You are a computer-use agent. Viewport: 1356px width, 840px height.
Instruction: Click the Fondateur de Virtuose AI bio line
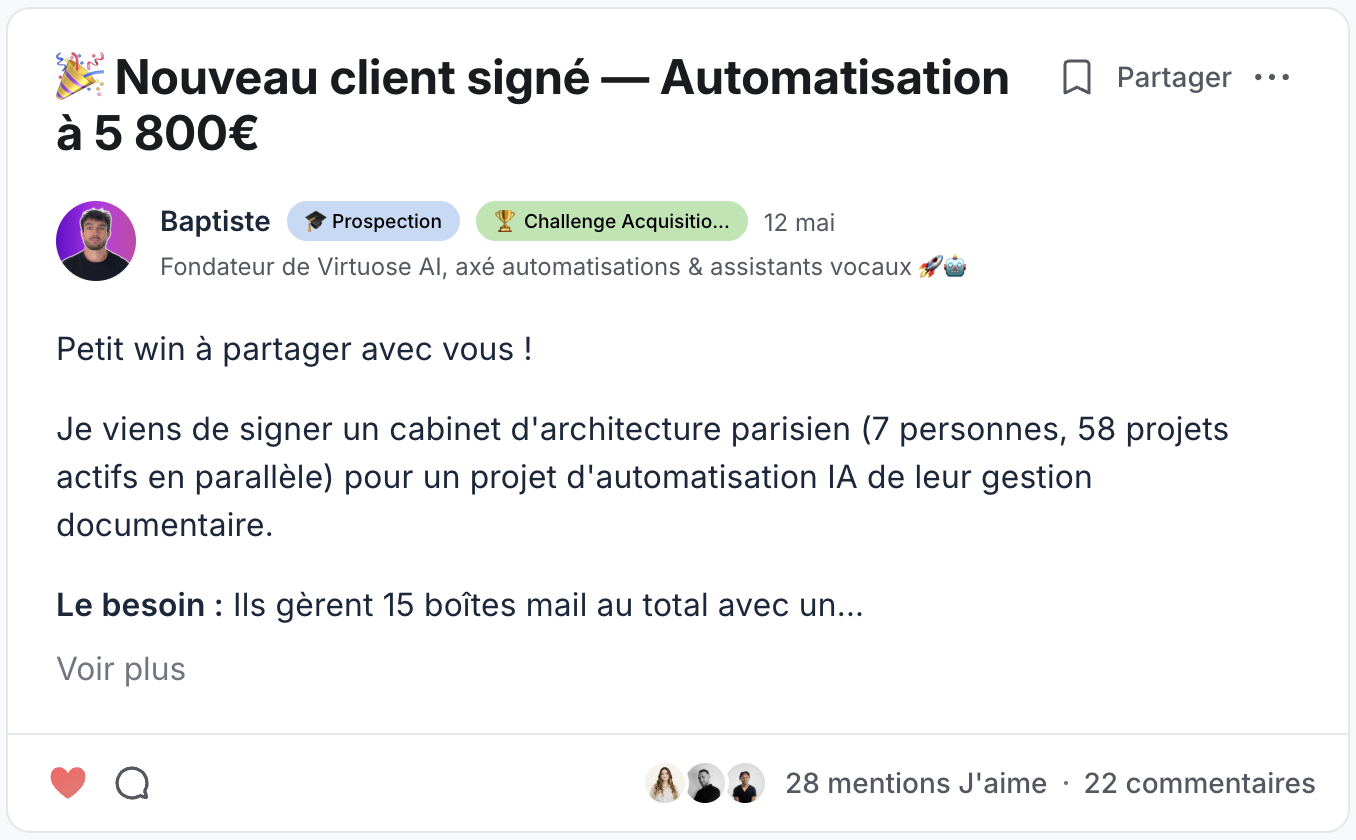[563, 267]
